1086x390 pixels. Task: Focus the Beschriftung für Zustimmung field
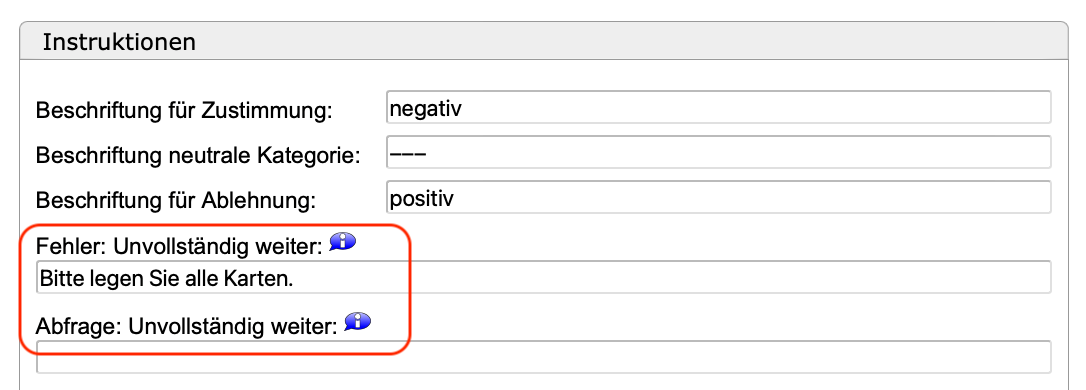pyautogui.click(x=718, y=107)
